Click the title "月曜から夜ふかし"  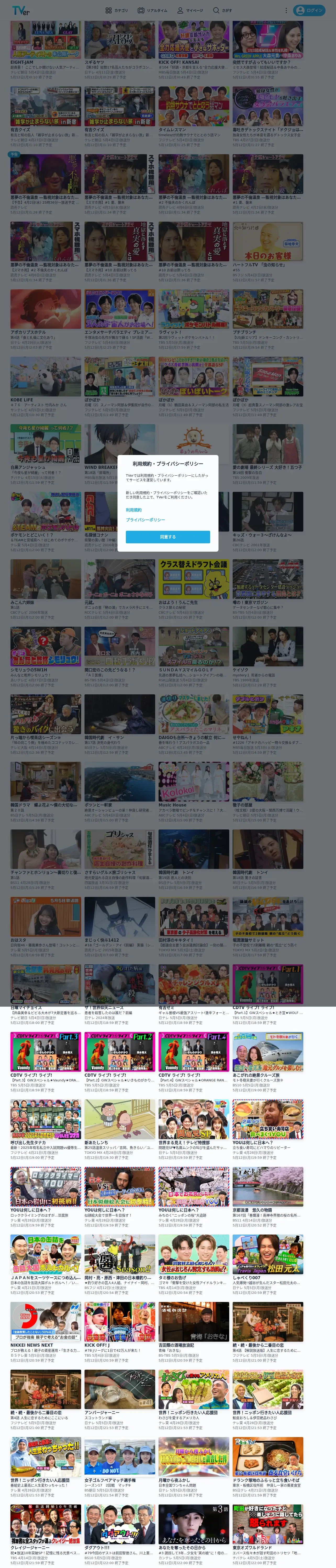tap(174, 1481)
